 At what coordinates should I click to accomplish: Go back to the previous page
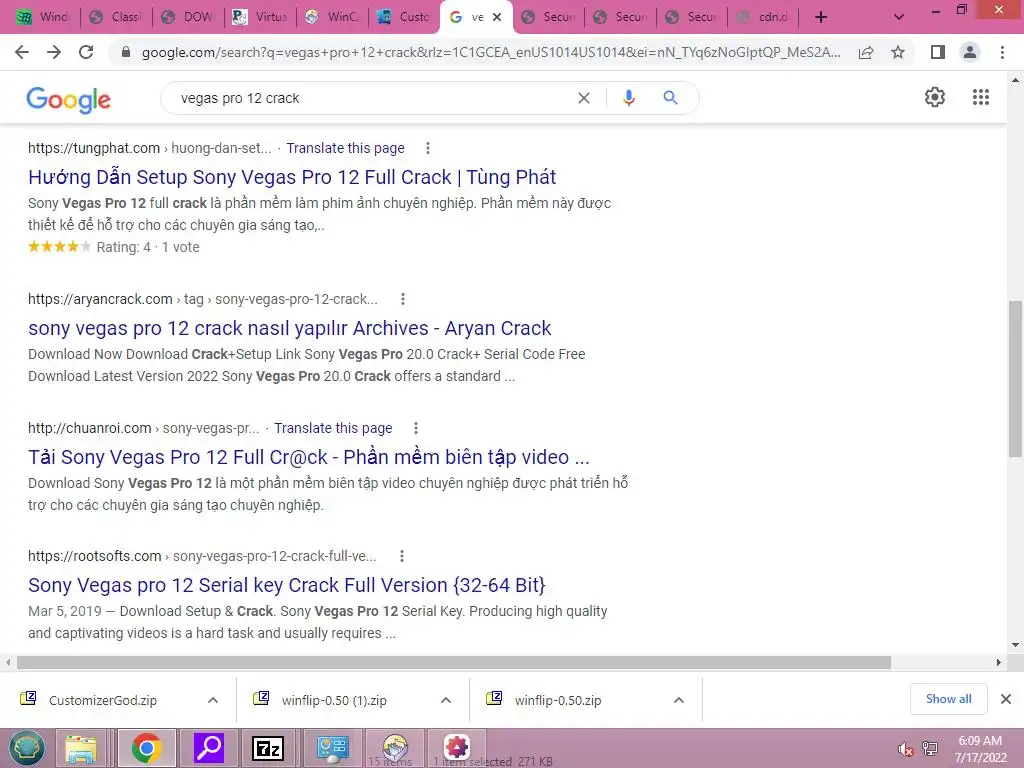click(x=22, y=52)
